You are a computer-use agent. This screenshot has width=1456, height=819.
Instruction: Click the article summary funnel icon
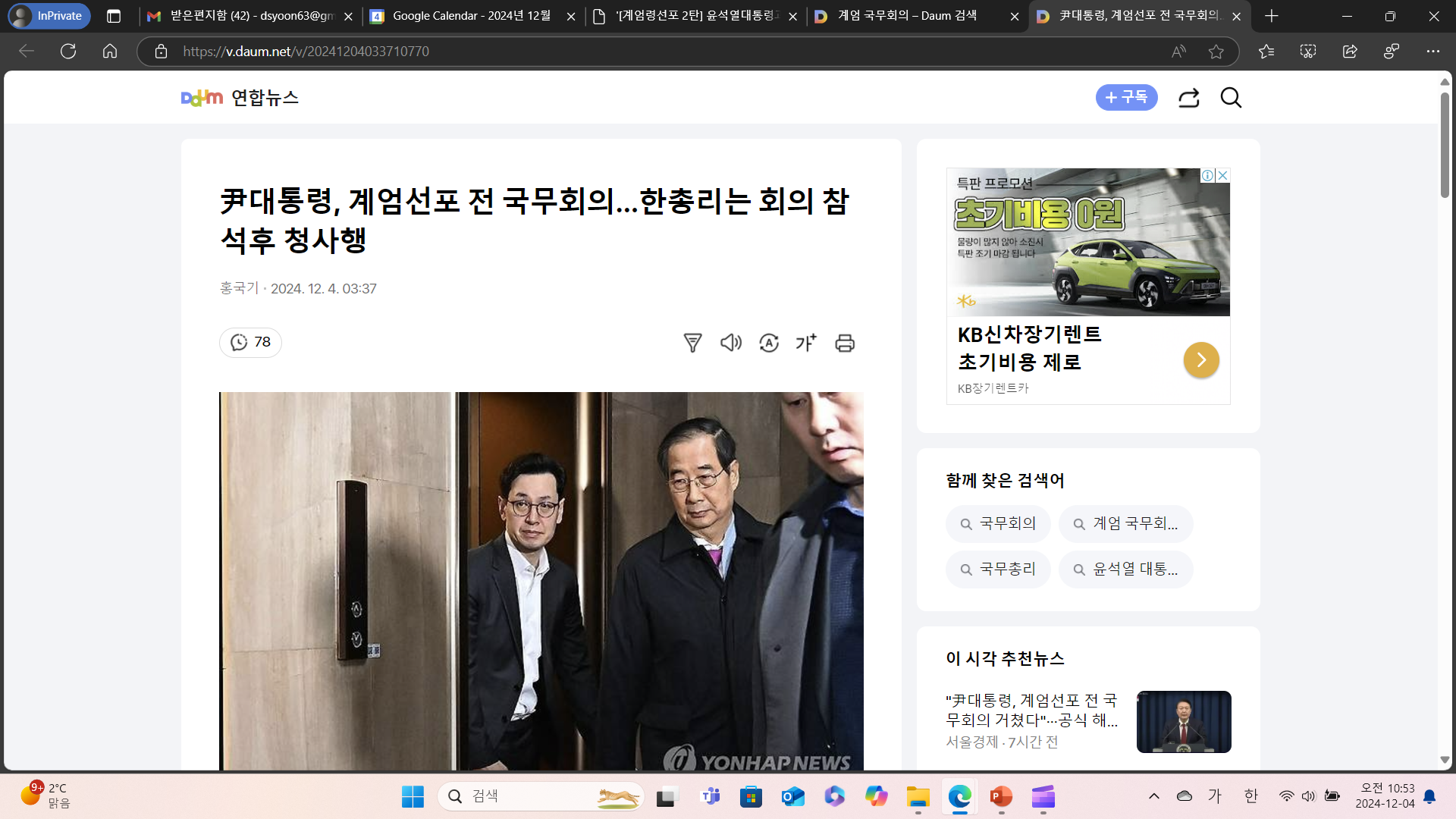click(x=692, y=343)
